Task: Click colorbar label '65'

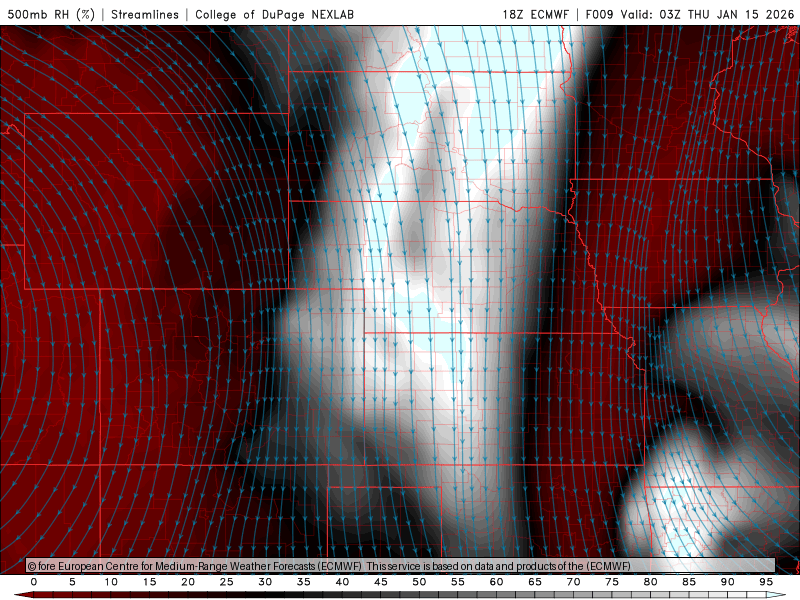Action: [x=535, y=582]
